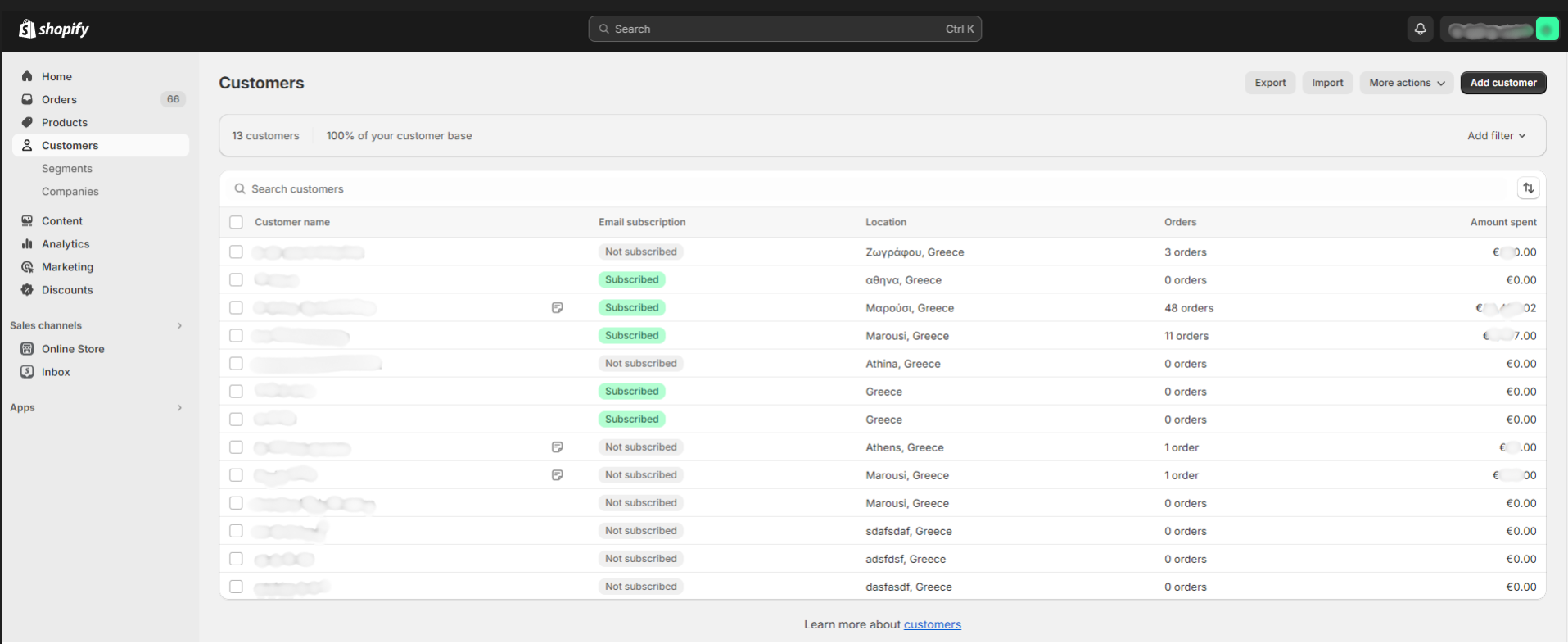The image size is (1568, 644).
Task: Click Not subscribed badge in Ζωγράφου row
Action: [x=640, y=252]
